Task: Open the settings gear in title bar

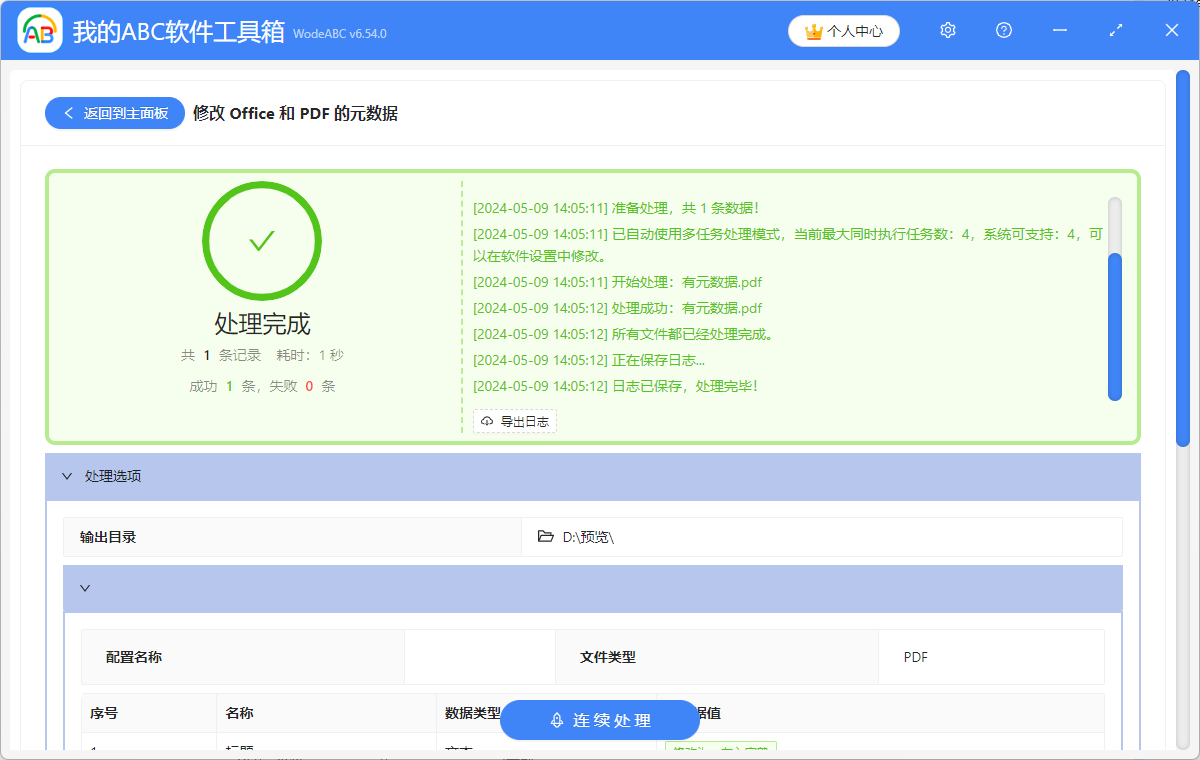Action: tap(948, 31)
